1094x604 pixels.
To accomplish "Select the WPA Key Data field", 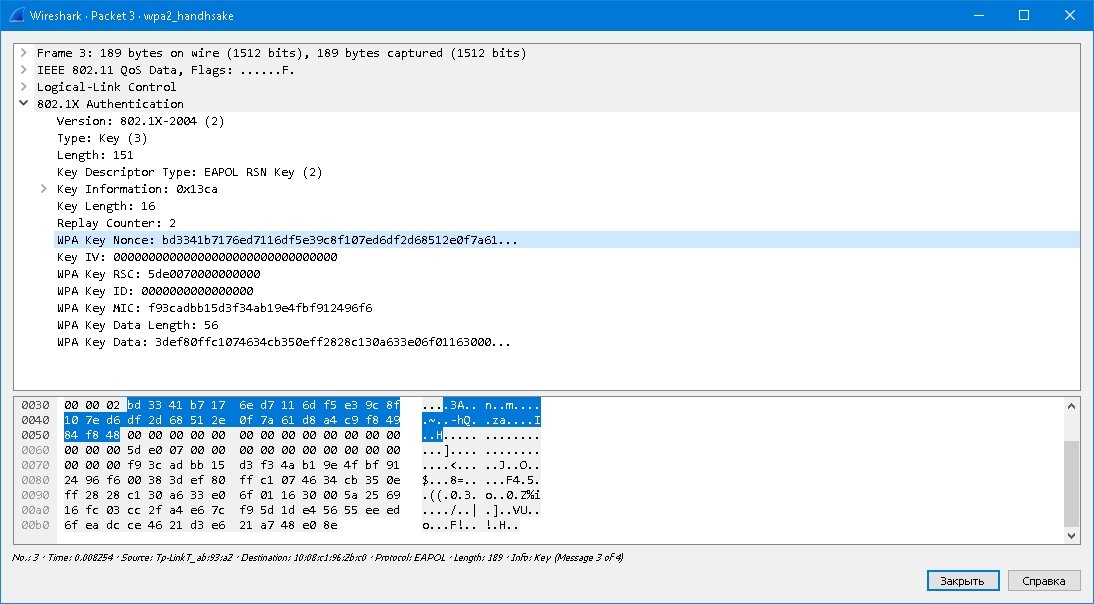I will 283,342.
